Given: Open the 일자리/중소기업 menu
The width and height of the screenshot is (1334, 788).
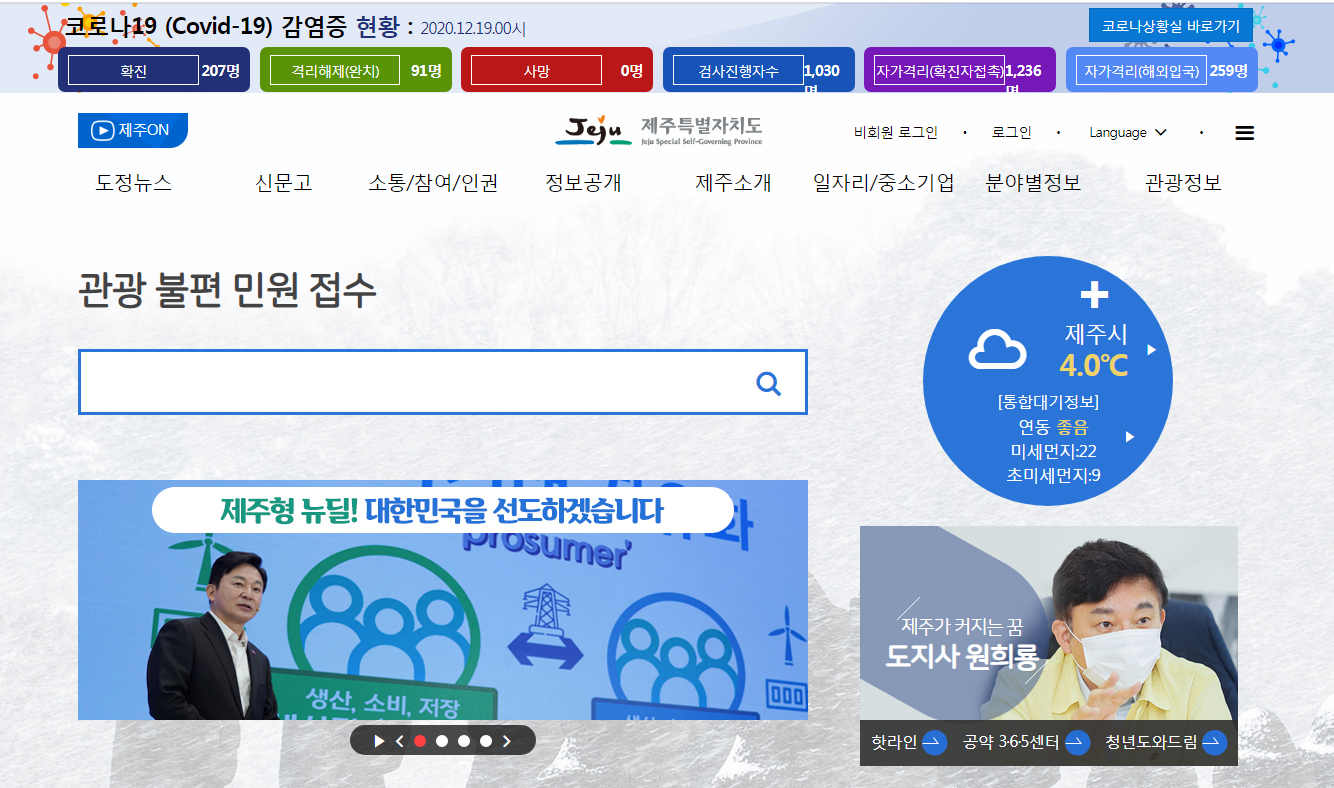Looking at the screenshot, I should pyautogui.click(x=884, y=183).
